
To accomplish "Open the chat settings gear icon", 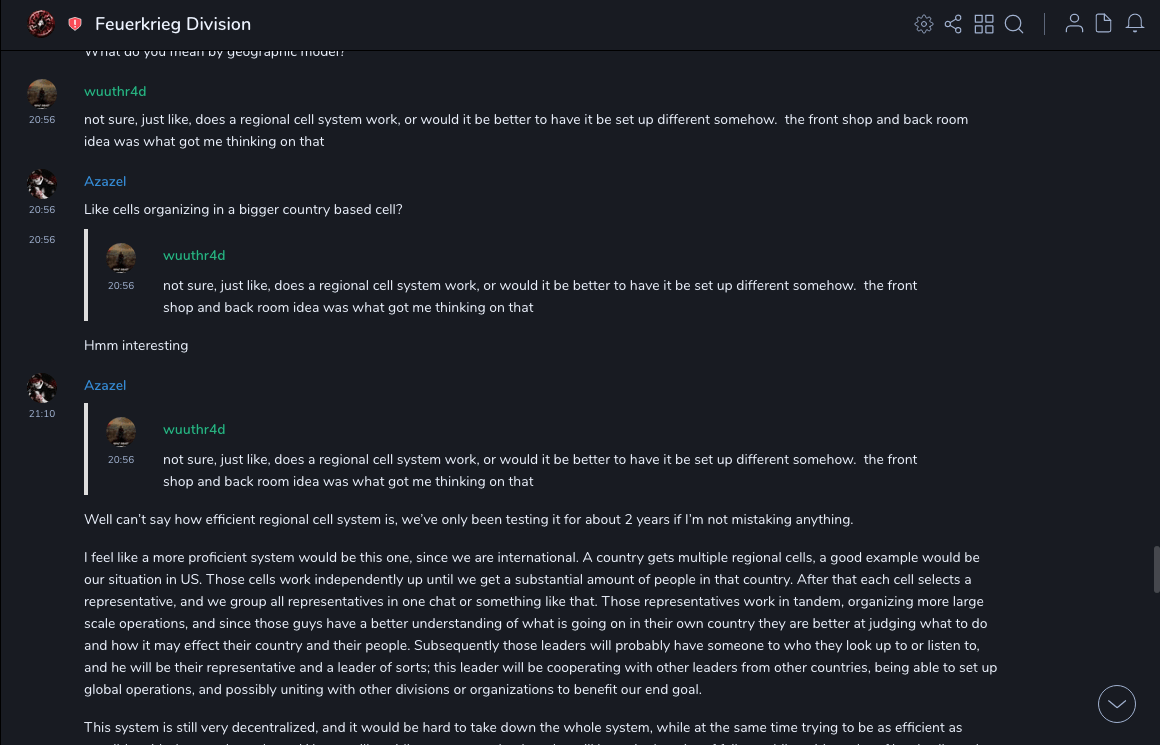I will 924,24.
